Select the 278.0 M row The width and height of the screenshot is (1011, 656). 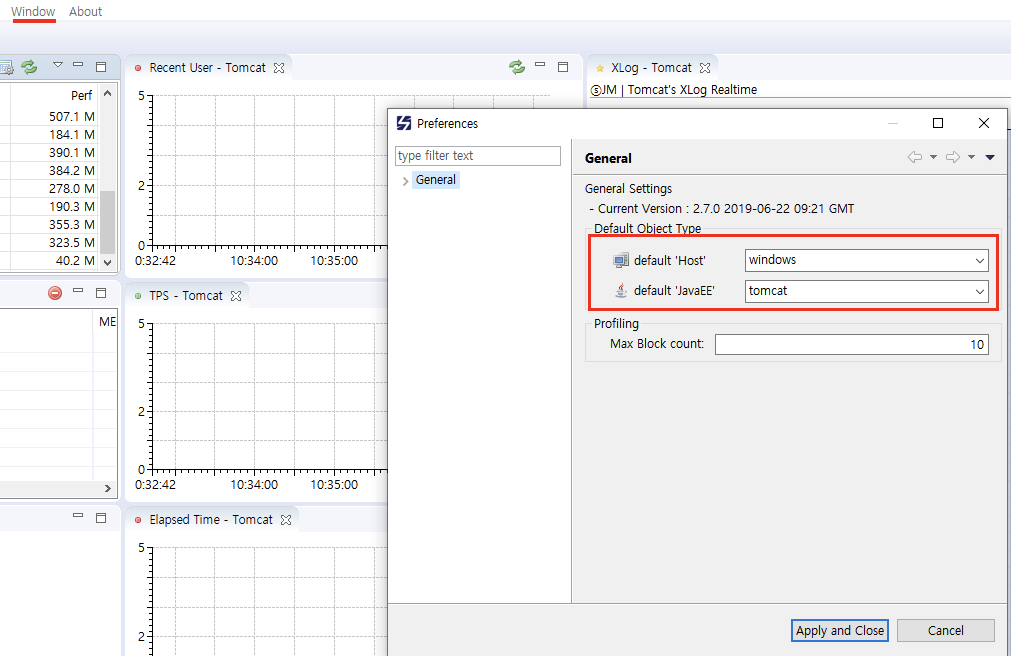pos(49,188)
